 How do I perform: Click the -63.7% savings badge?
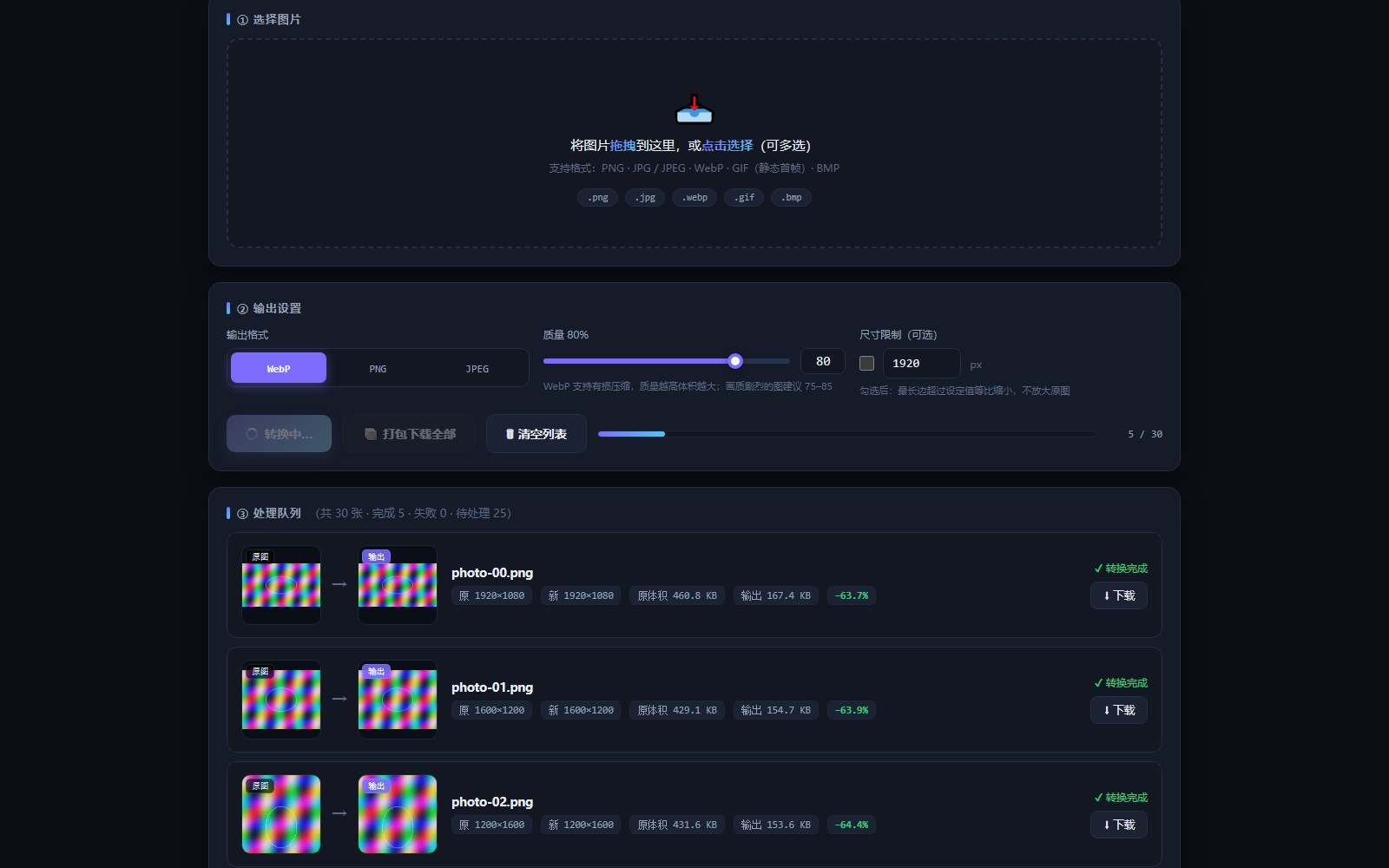click(852, 595)
